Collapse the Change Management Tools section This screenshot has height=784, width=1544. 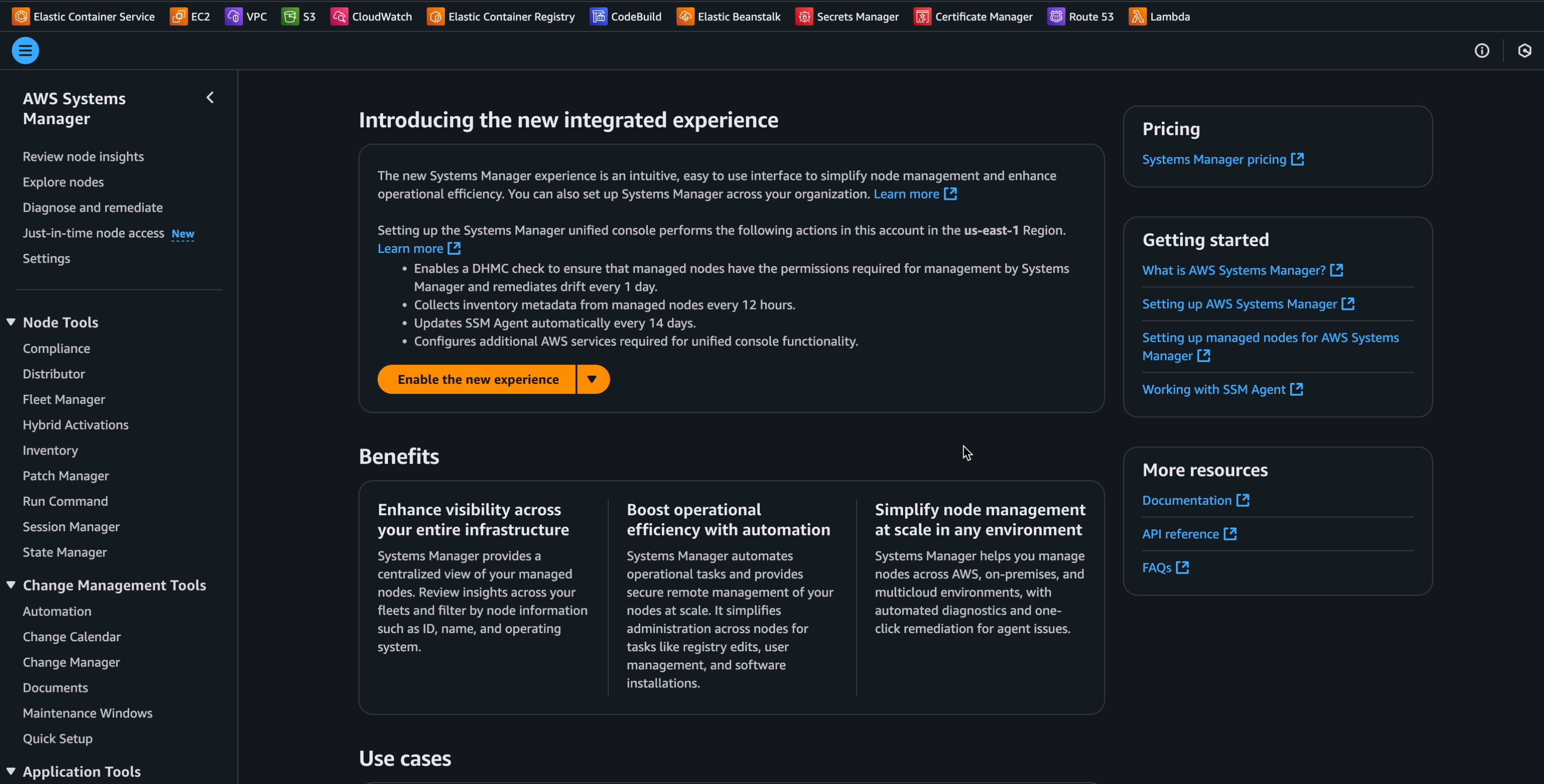point(11,585)
